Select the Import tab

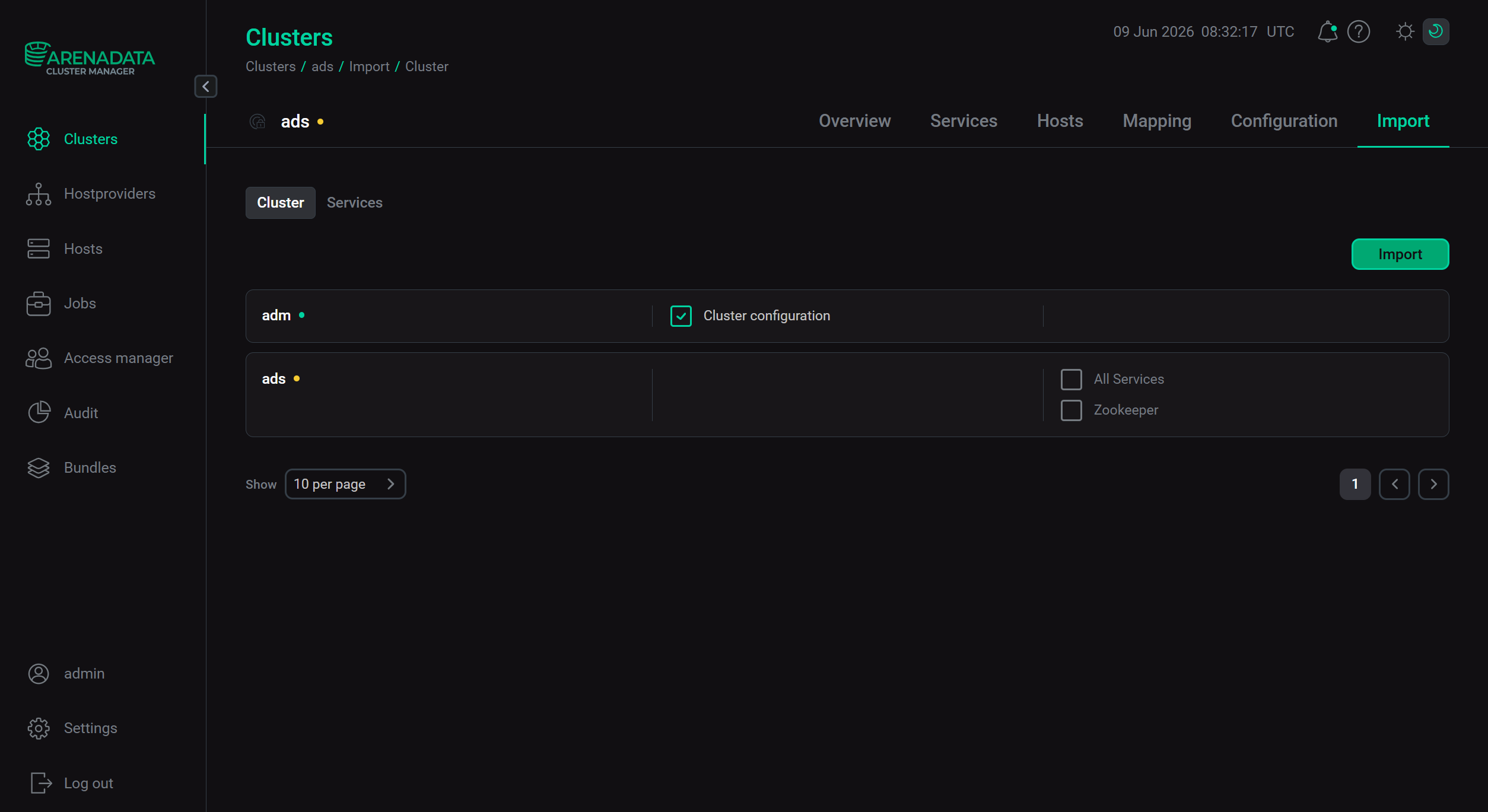tap(1403, 121)
